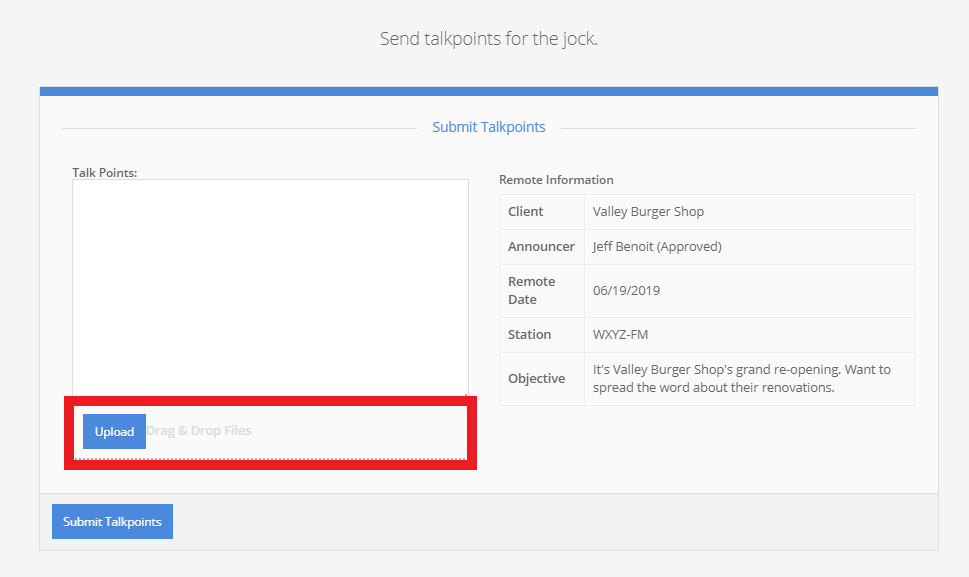Viewport: 969px width, 577px height.
Task: Click the grand re-opening objective description
Action: [741, 378]
